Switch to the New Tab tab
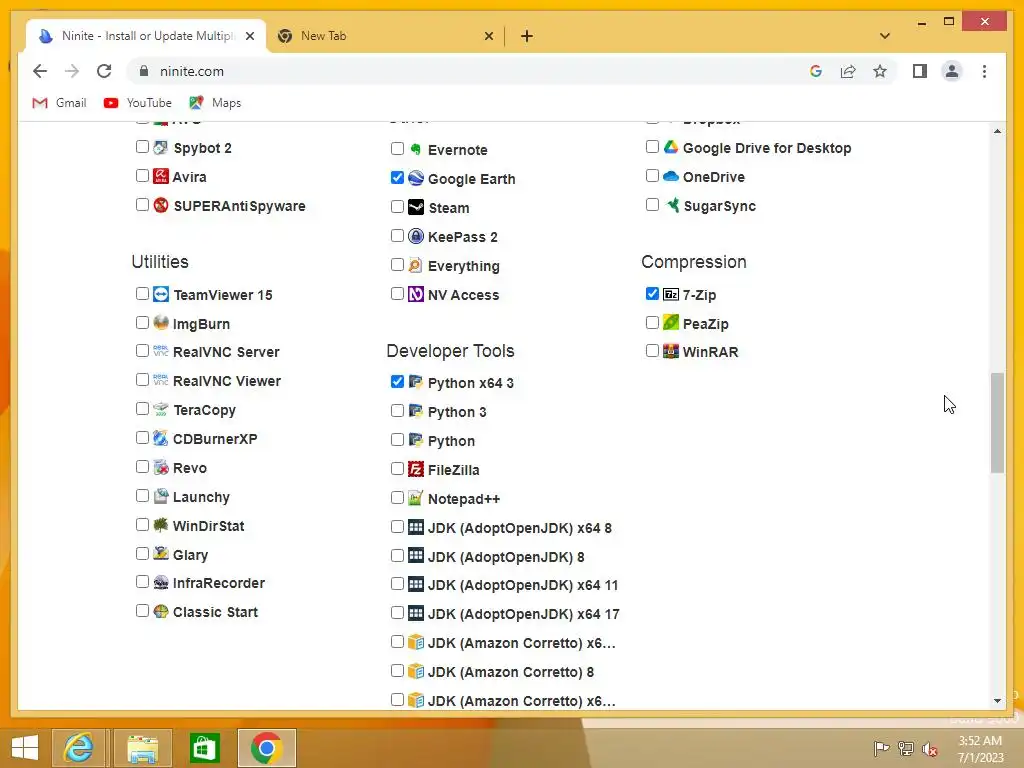 coord(385,36)
